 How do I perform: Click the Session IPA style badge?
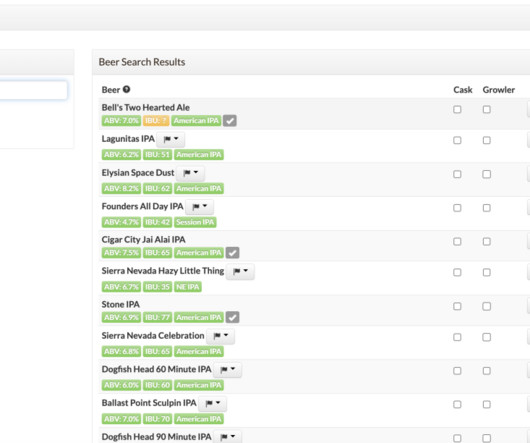pos(195,222)
